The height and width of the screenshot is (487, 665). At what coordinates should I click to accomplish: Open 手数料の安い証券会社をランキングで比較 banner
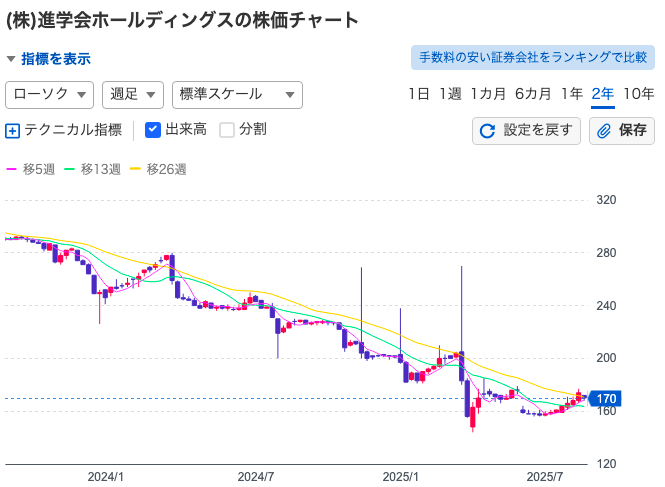[x=533, y=57]
